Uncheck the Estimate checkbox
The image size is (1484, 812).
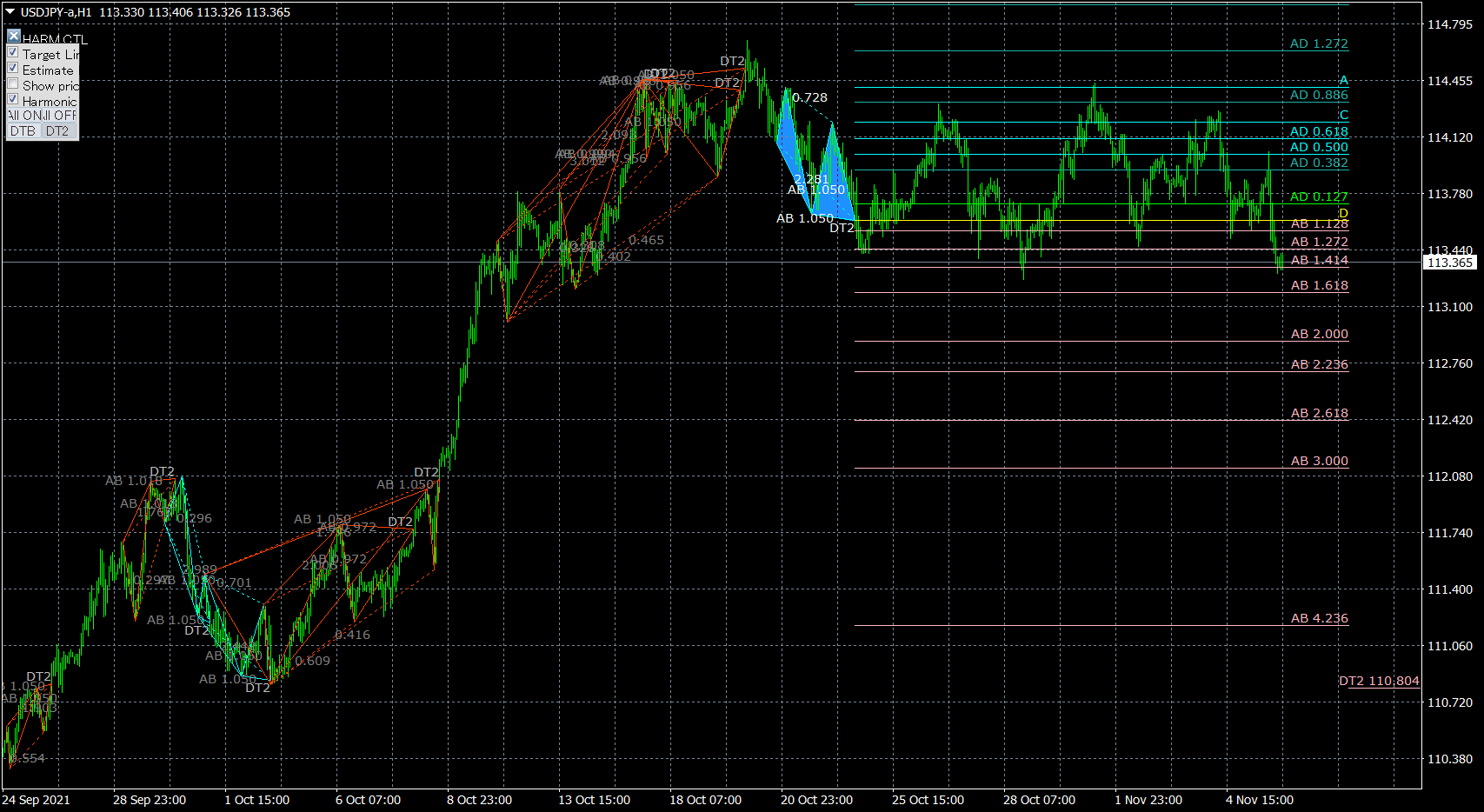pos(13,69)
